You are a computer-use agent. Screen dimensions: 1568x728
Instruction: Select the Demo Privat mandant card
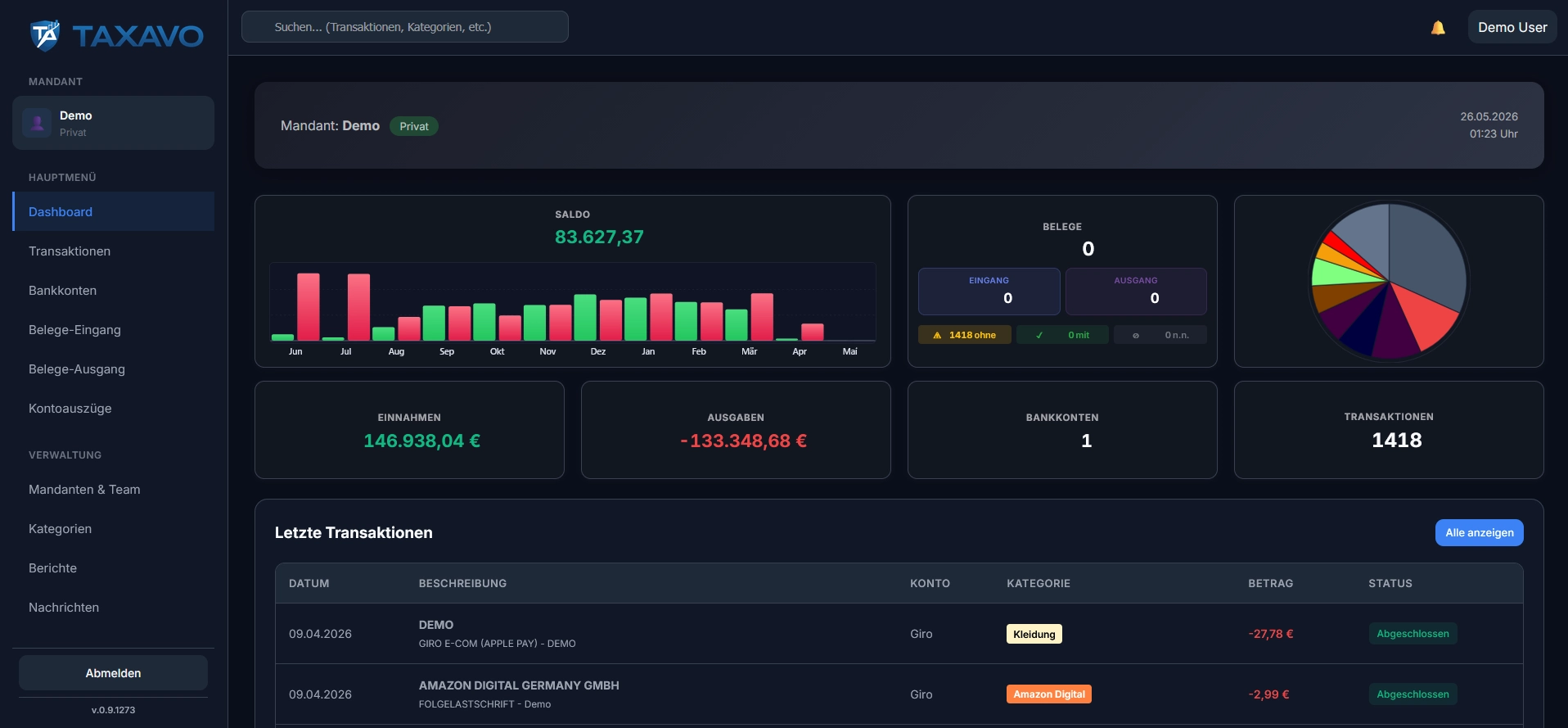(114, 123)
